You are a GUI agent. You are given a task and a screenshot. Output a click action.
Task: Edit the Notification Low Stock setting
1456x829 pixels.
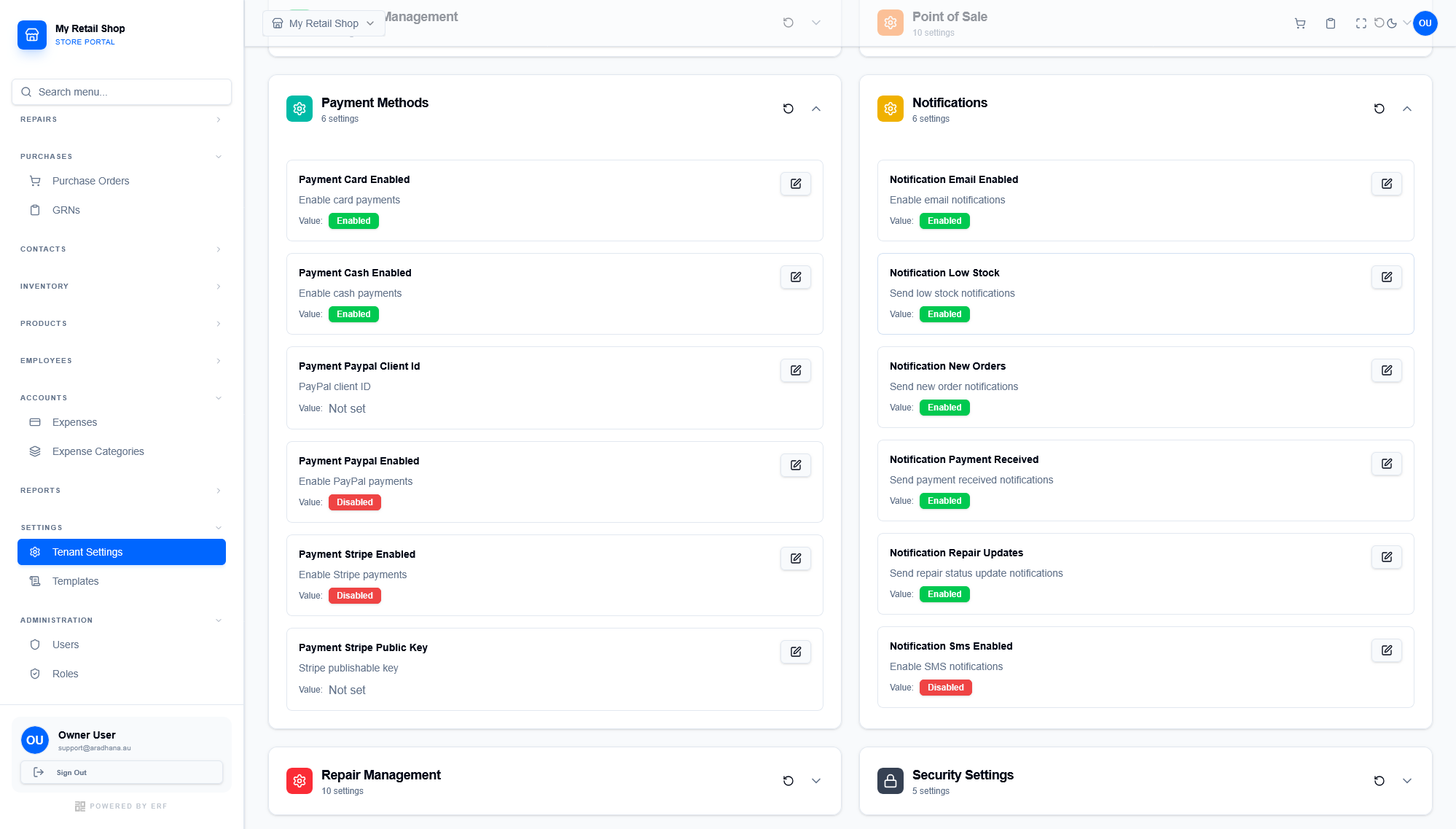1387,277
